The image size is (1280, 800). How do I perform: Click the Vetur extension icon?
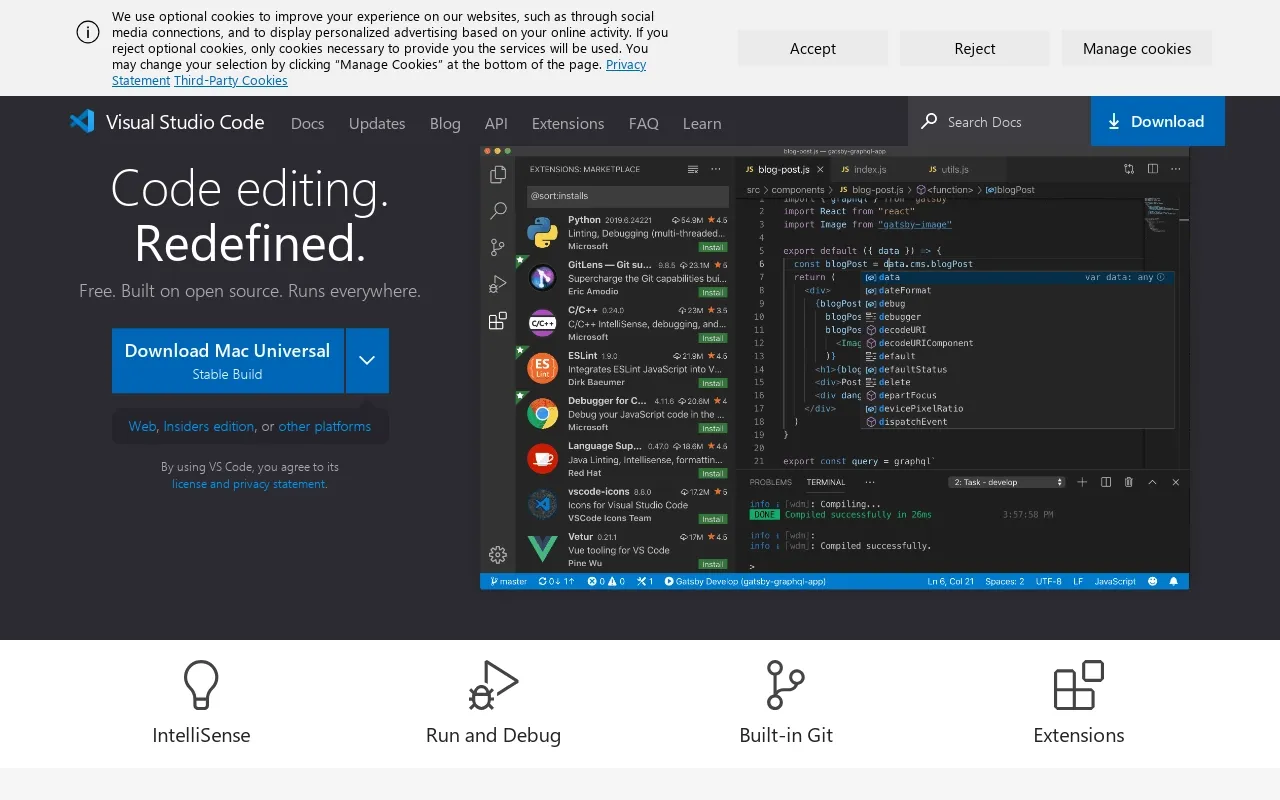tap(542, 549)
